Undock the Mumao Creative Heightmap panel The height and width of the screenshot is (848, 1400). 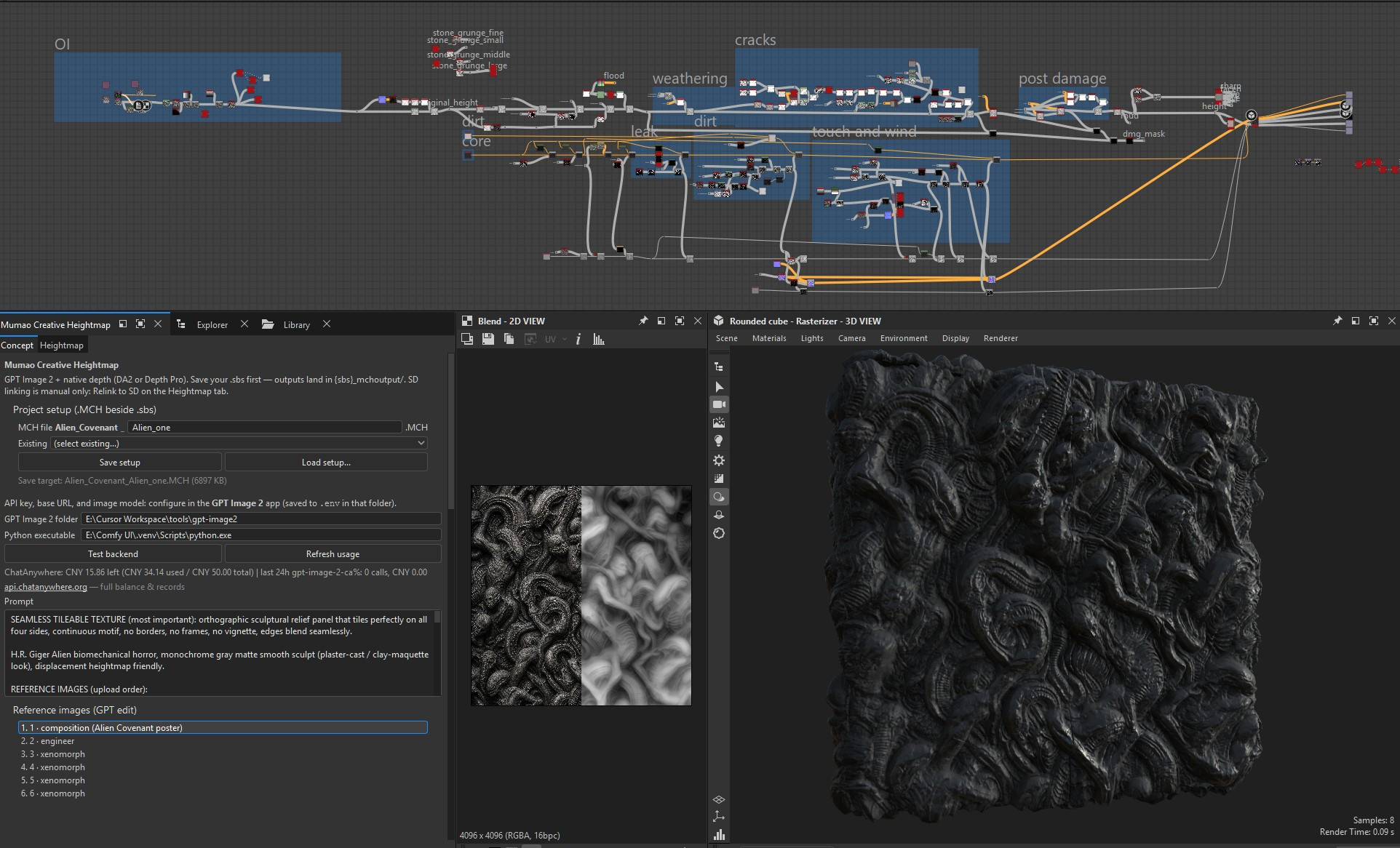pos(123,324)
